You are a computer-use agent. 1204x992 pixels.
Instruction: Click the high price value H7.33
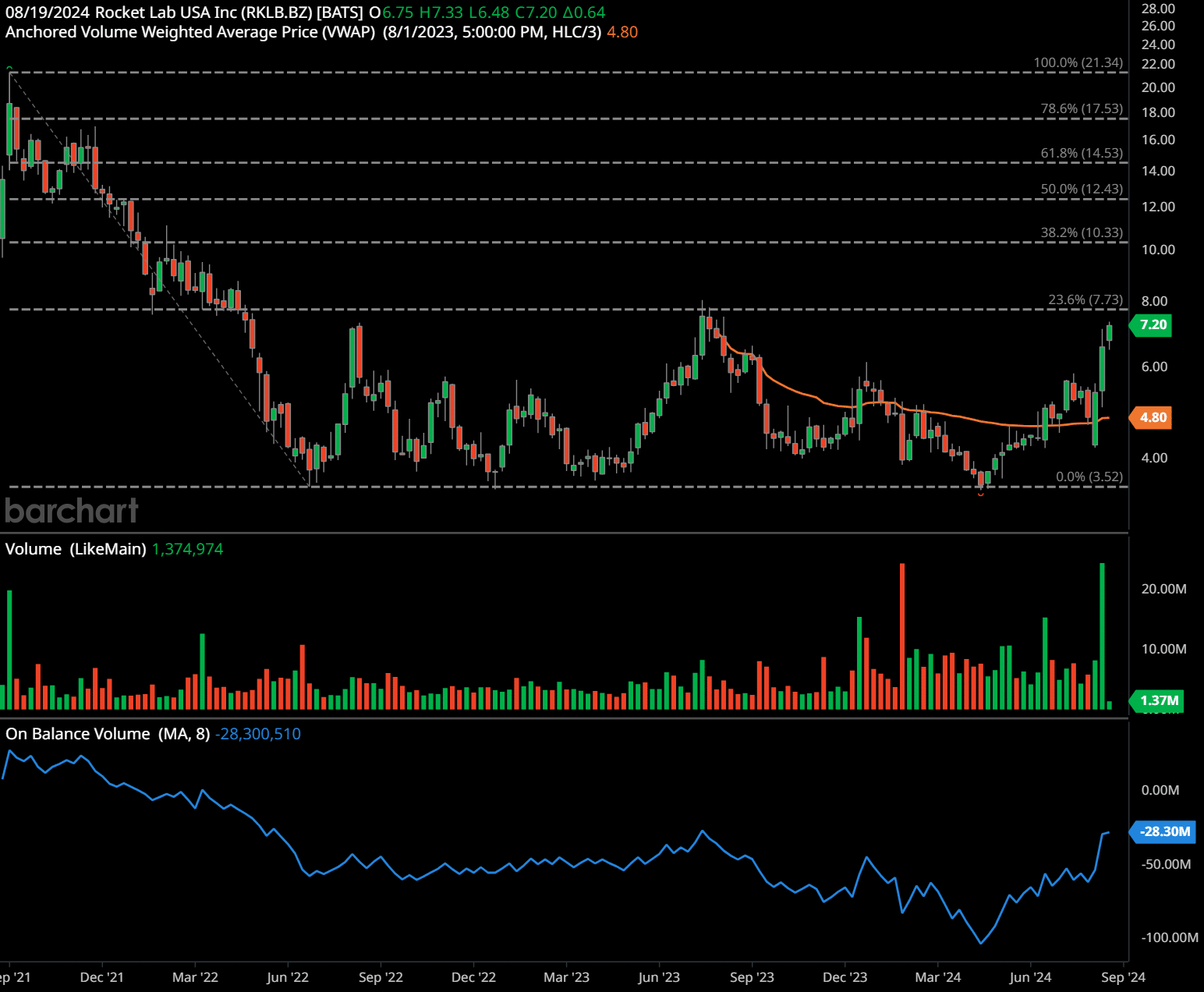point(441,12)
